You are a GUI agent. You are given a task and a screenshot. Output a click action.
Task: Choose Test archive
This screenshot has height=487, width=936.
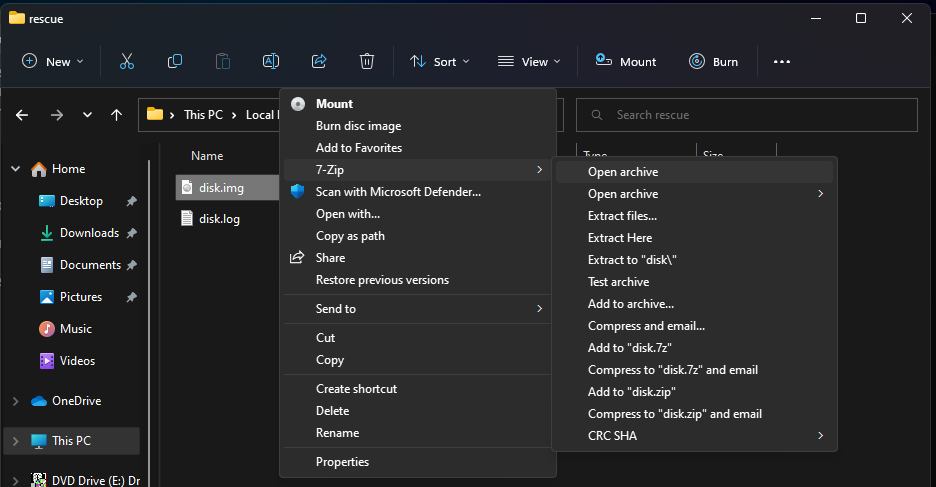[x=694, y=282]
